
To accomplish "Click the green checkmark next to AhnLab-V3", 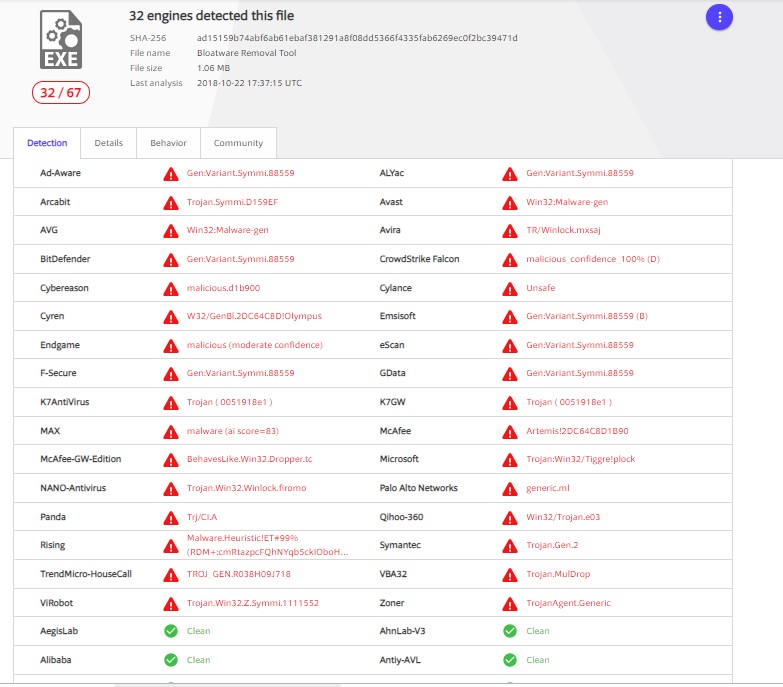I will [x=510, y=632].
